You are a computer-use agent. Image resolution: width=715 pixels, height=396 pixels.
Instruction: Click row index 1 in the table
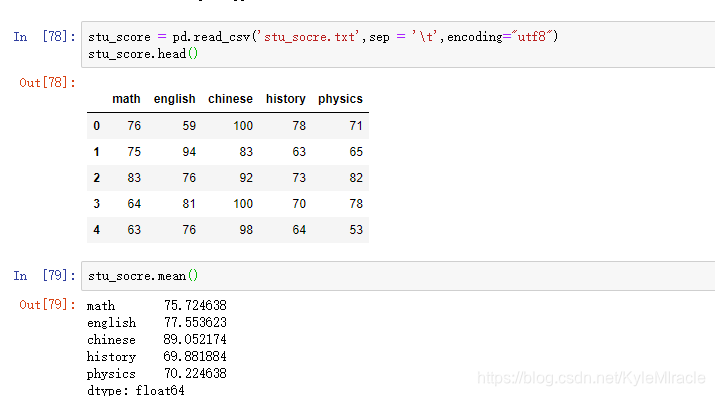click(96, 151)
